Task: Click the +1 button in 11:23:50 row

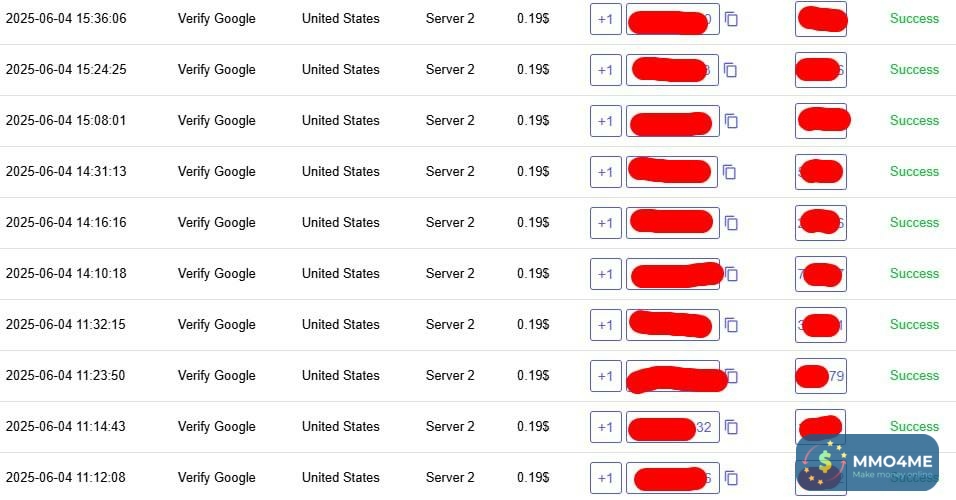Action: (x=605, y=376)
